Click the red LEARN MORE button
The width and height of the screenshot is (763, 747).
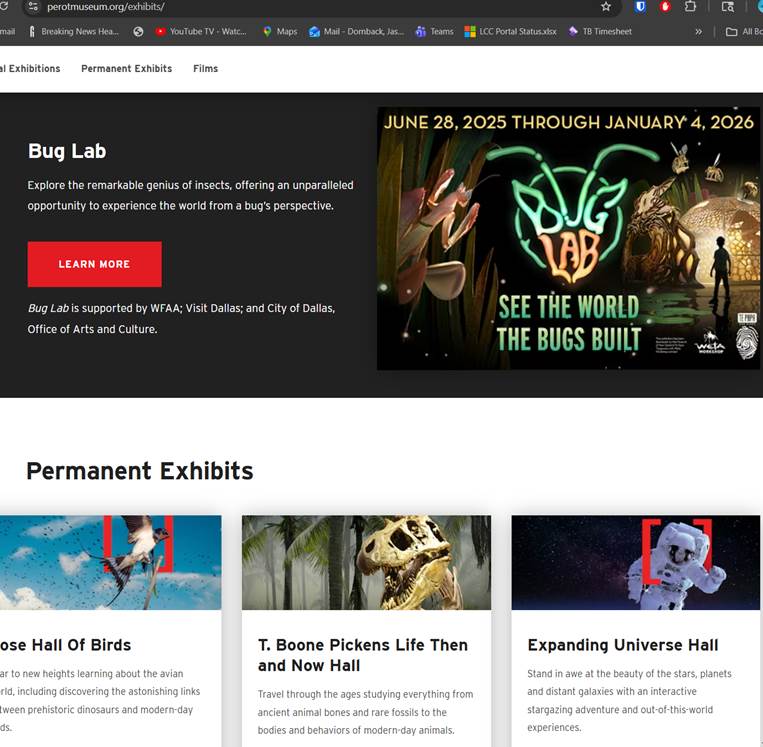94,264
